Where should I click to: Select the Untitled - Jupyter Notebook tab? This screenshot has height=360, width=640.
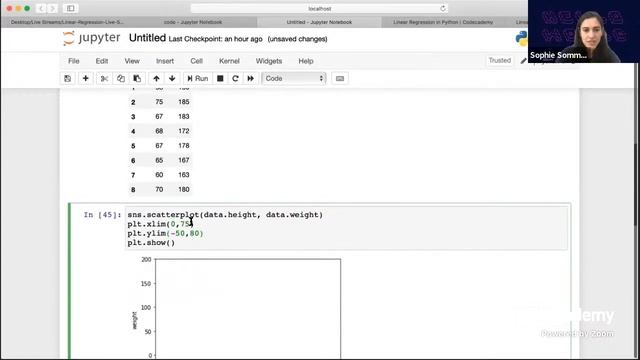(x=319, y=22)
